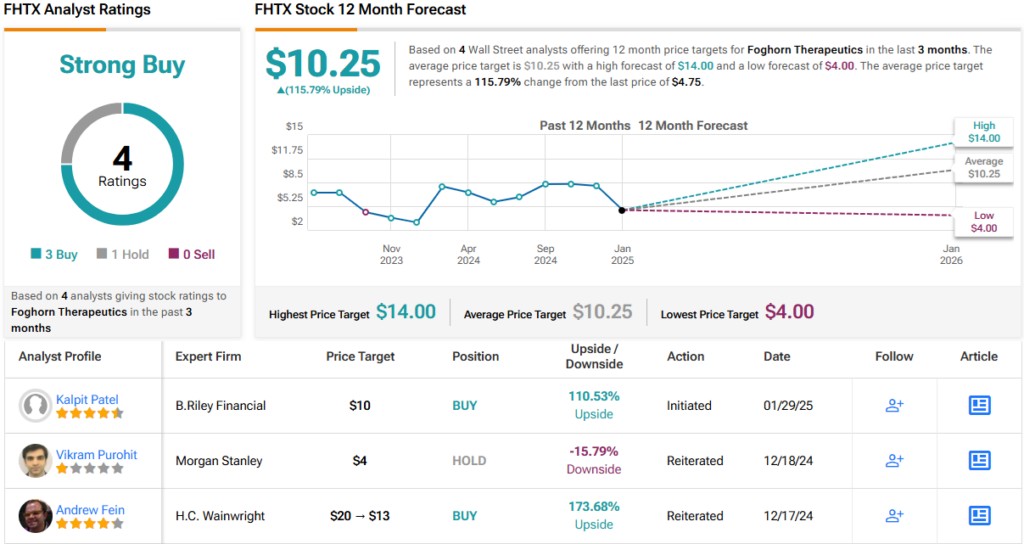Open Kalpit Patel analyst profile link
The width and height of the screenshot is (1024, 544).
point(87,399)
